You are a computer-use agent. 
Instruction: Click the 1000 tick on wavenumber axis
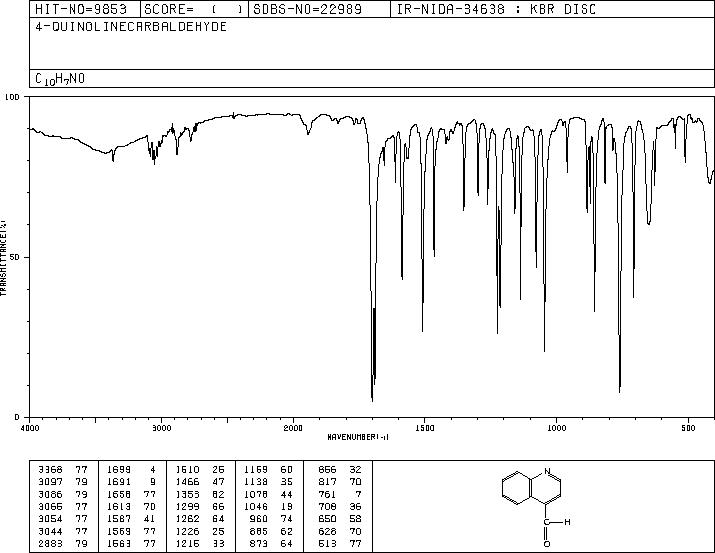click(556, 428)
